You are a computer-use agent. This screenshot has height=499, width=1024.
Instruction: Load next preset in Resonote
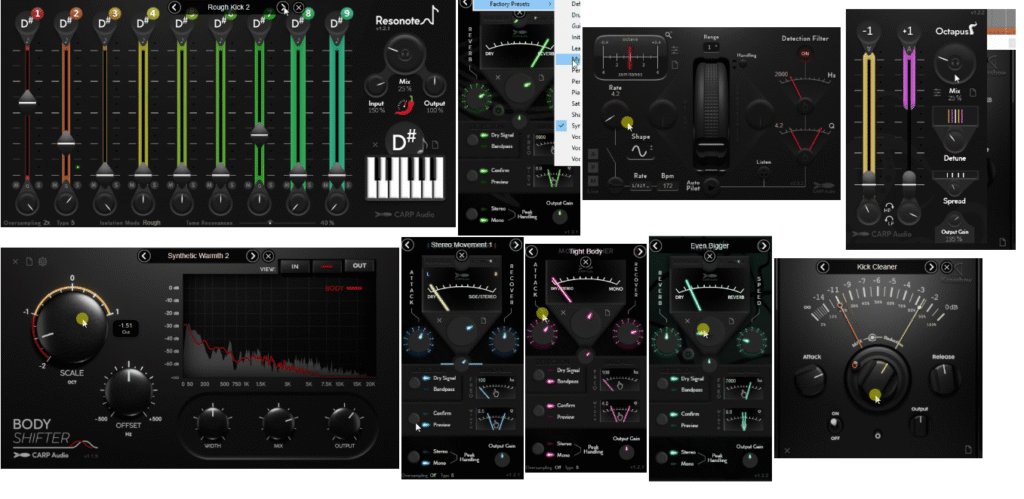pos(283,7)
